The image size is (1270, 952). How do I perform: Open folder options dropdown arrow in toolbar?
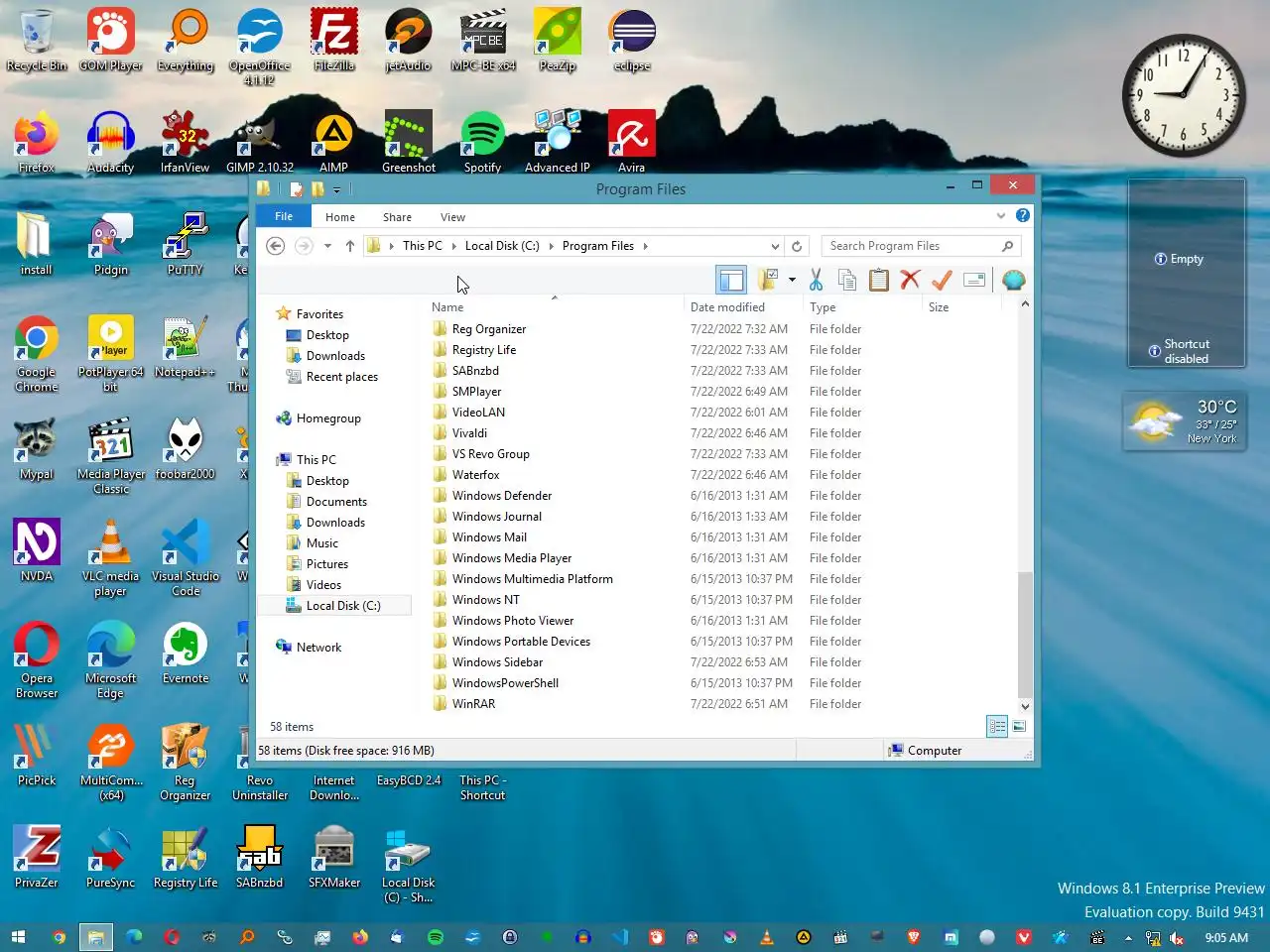(x=792, y=280)
